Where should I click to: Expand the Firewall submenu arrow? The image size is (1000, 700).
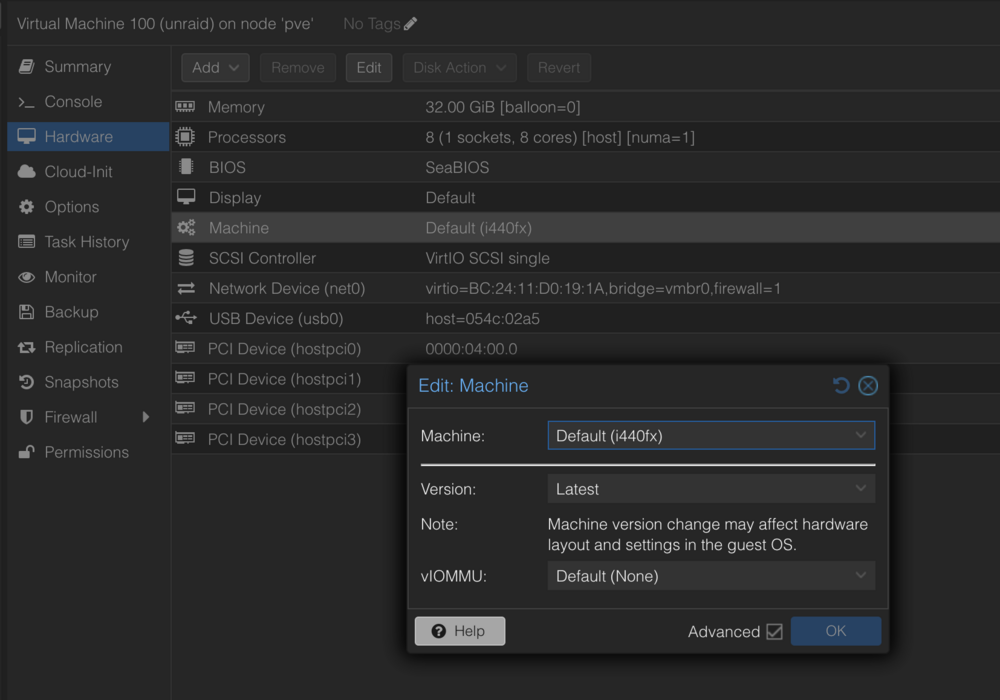click(x=146, y=417)
